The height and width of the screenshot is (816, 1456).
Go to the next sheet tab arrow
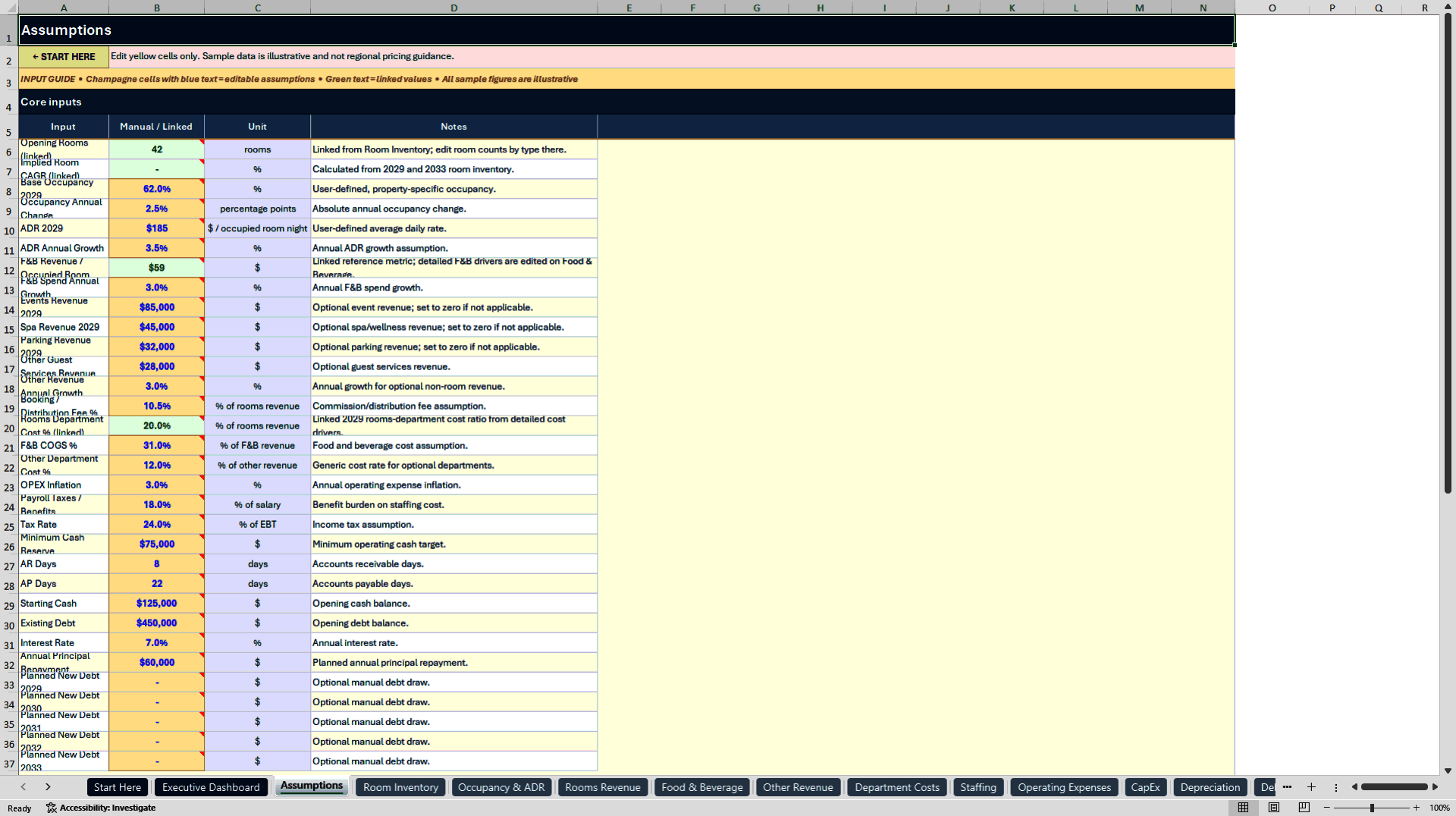(x=48, y=787)
